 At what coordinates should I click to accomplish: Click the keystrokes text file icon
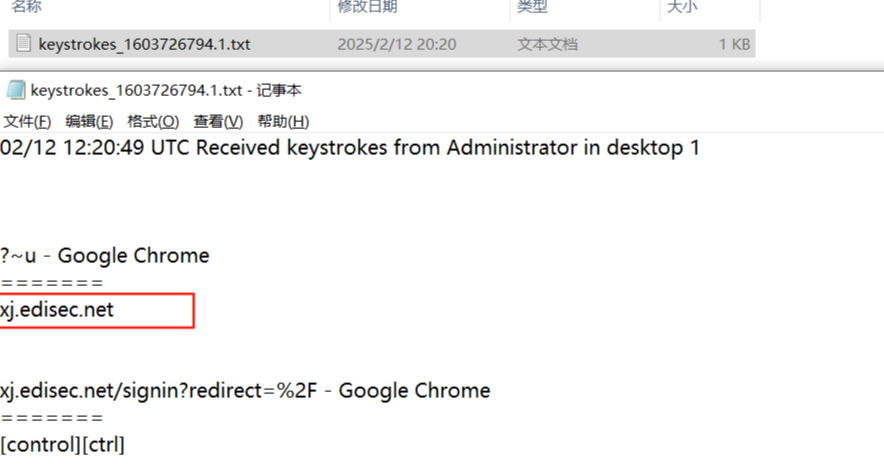[23, 44]
